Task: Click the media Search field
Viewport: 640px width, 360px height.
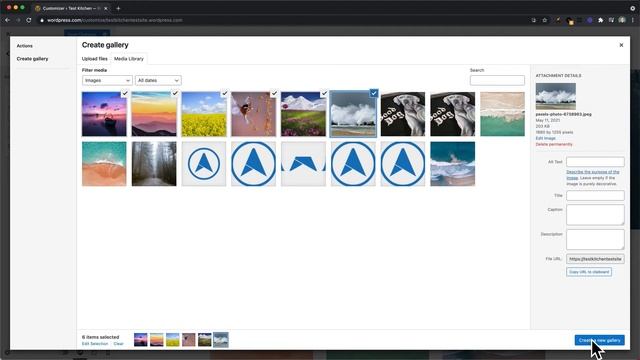Action: (x=497, y=80)
